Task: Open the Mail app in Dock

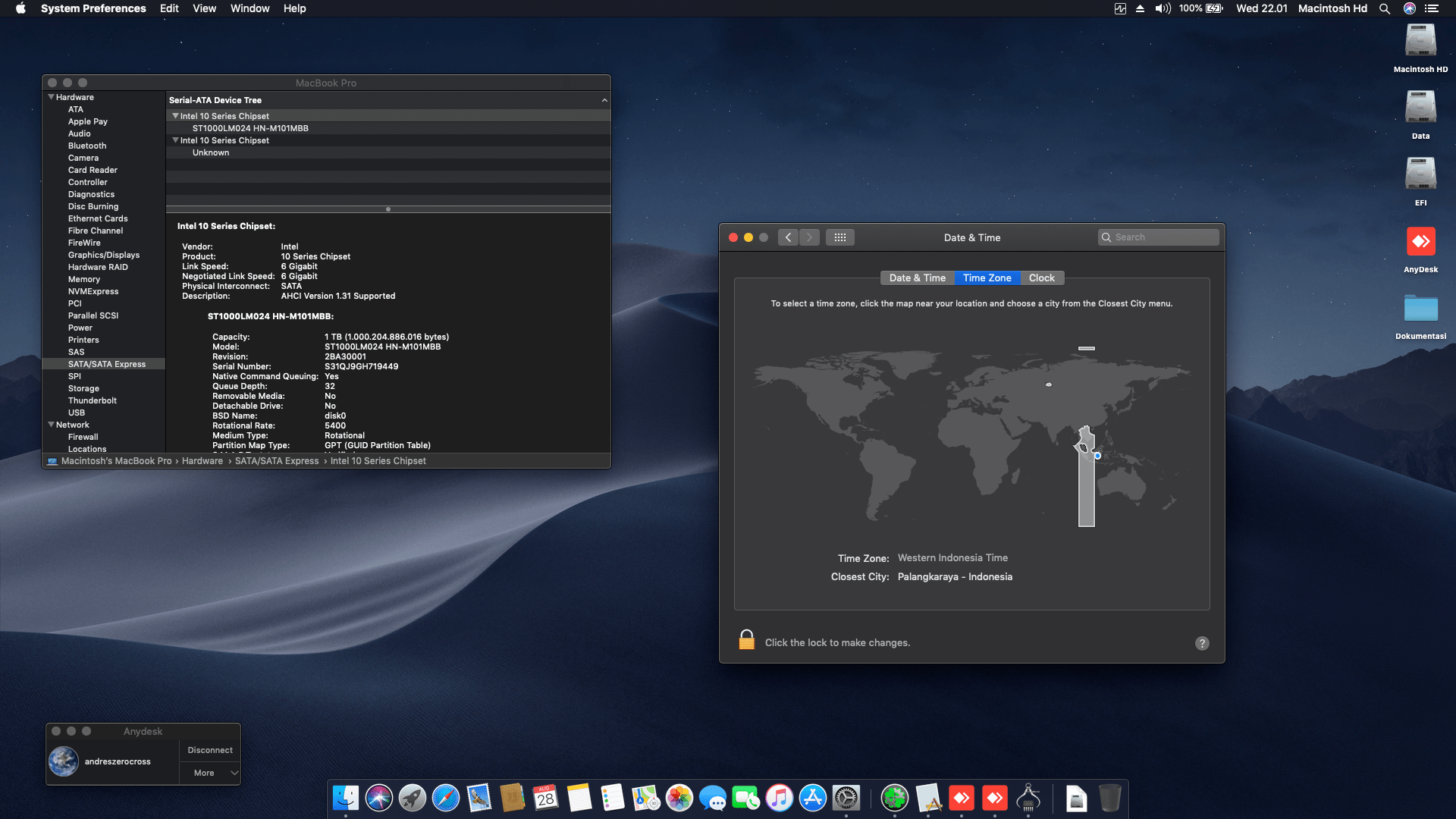Action: coord(479,798)
